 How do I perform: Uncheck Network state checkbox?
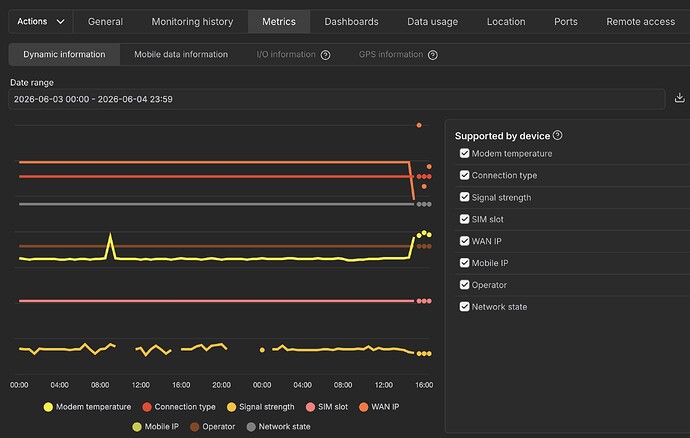464,306
